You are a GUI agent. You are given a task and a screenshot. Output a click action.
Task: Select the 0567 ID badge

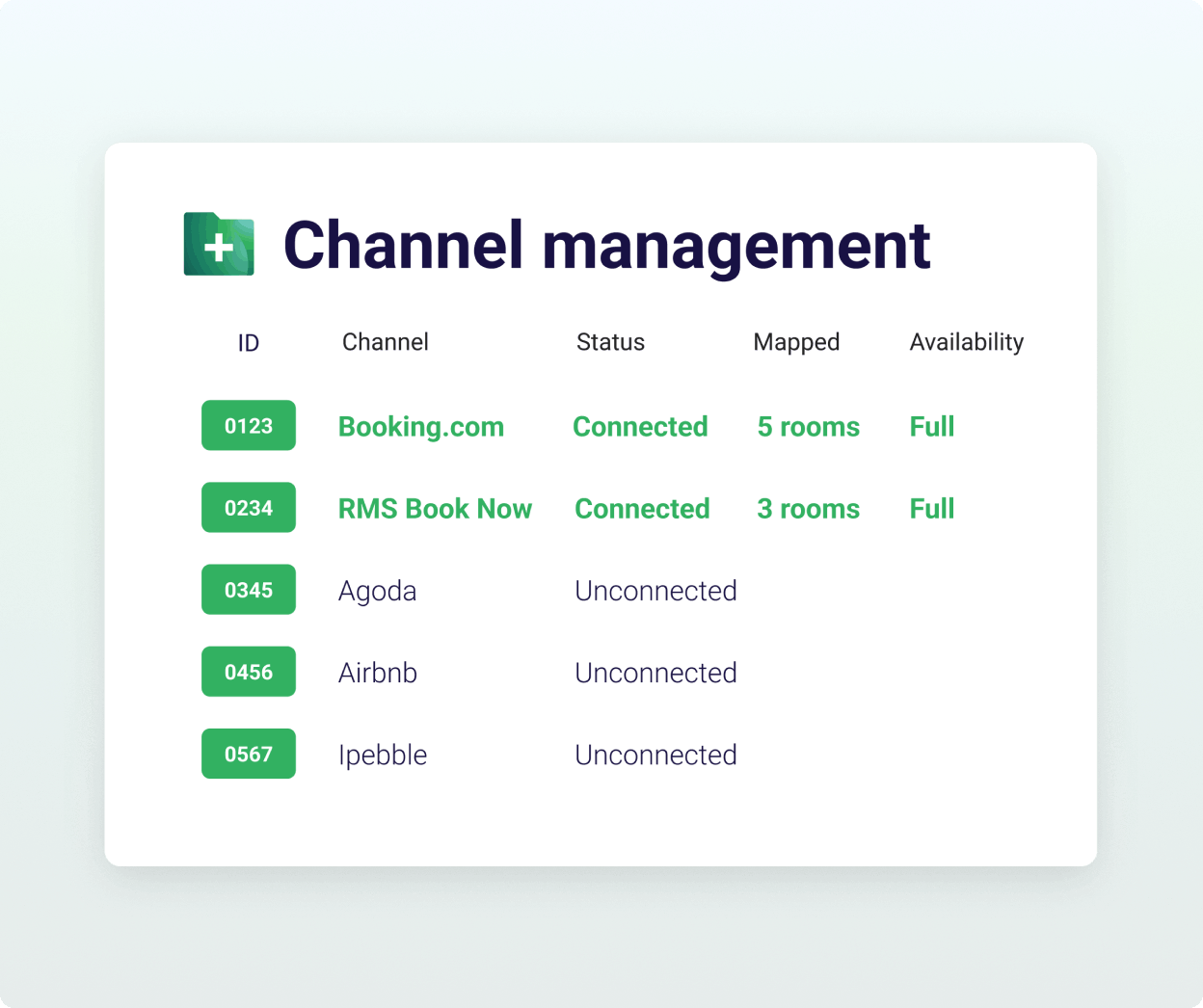point(249,754)
